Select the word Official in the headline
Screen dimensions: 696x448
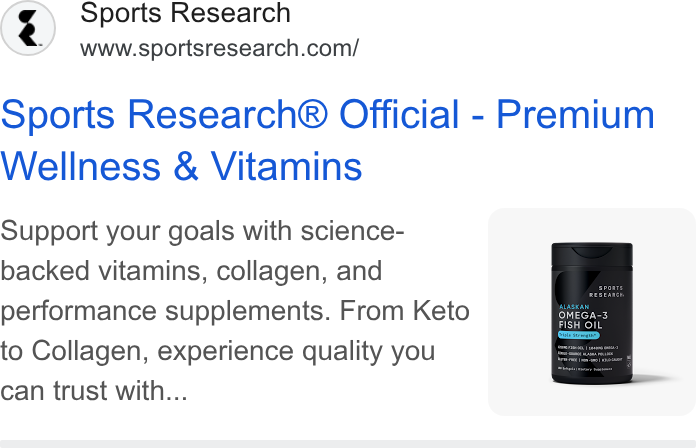point(399,115)
